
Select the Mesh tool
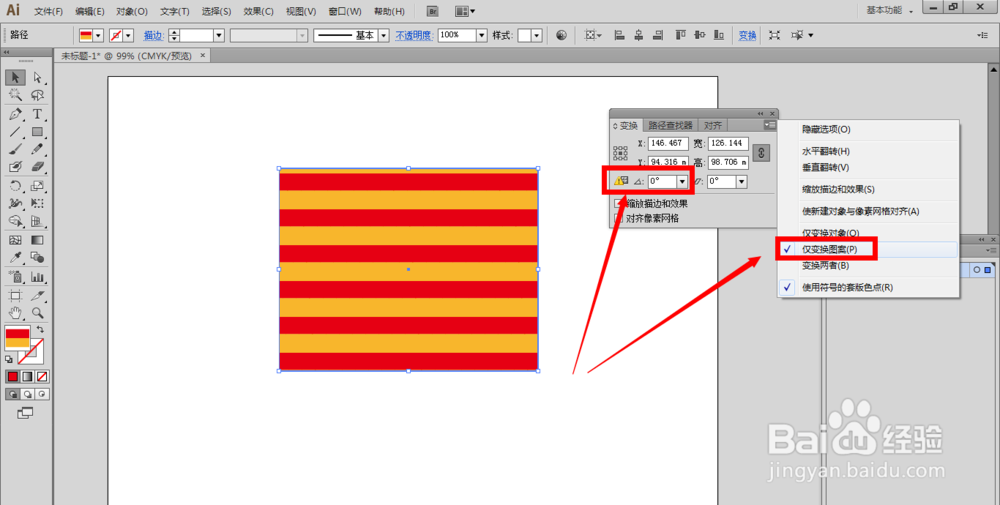[15, 240]
